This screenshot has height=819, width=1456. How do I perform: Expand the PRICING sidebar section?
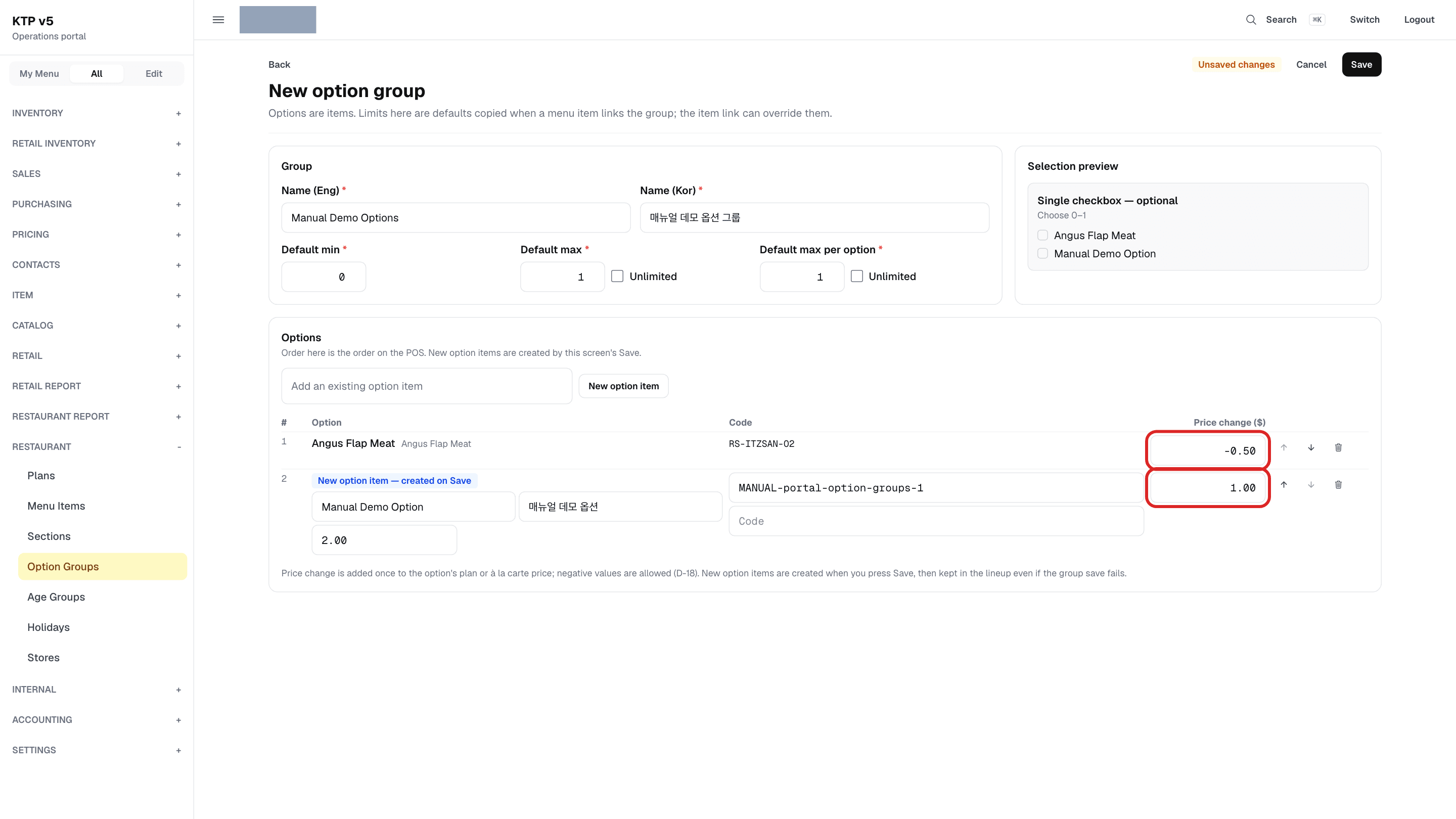point(97,235)
